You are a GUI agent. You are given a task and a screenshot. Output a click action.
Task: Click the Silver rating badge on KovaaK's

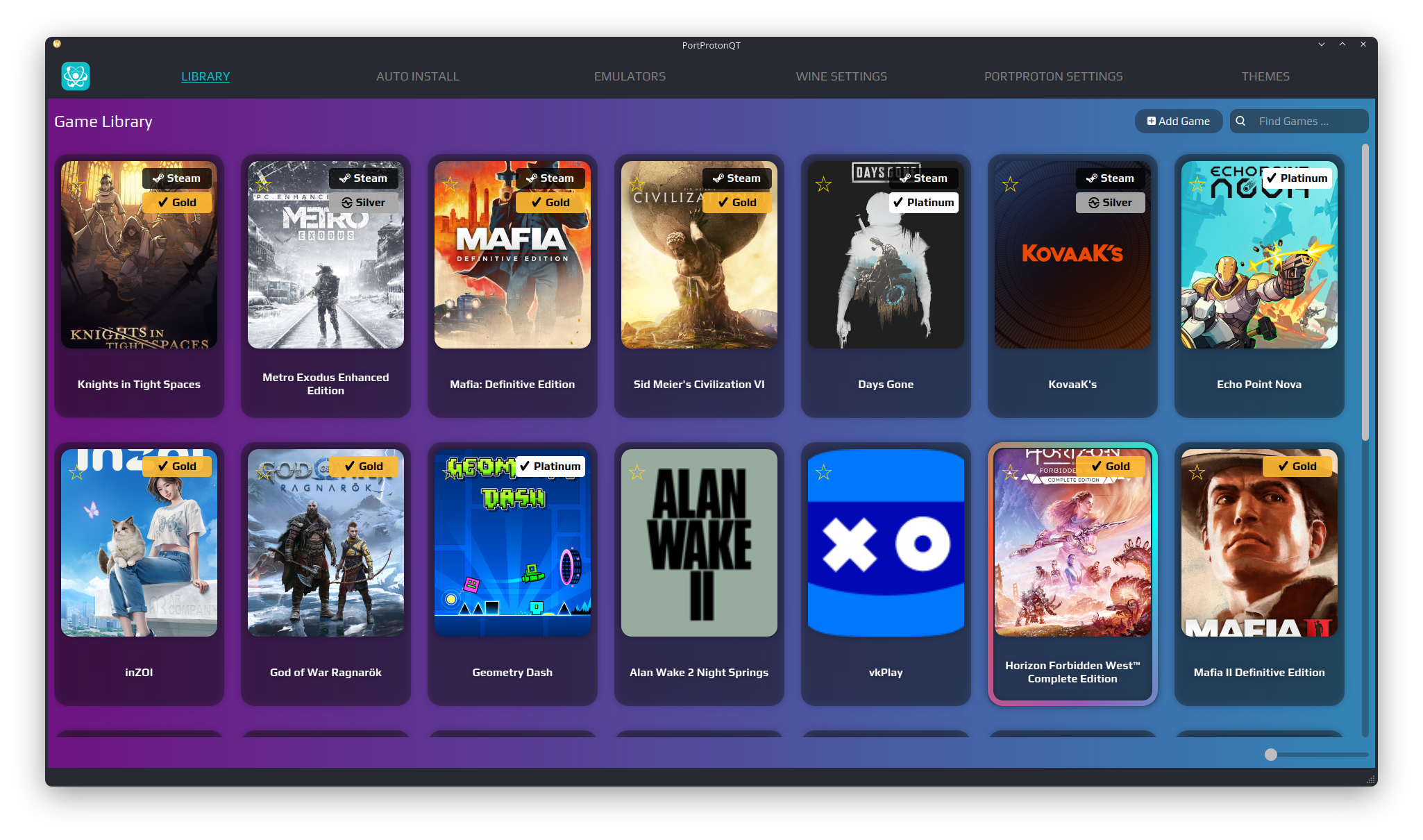pos(1110,203)
